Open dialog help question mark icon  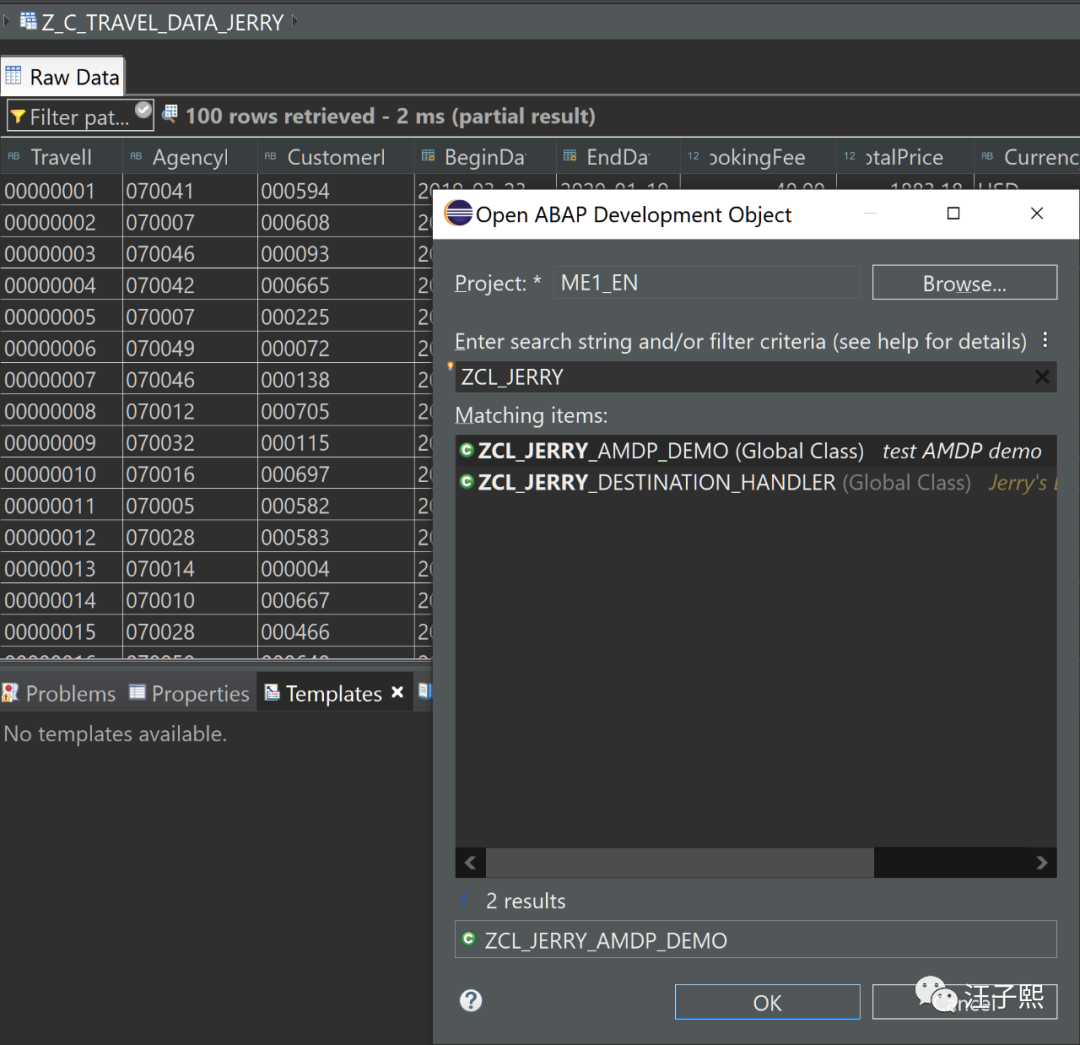click(471, 1000)
